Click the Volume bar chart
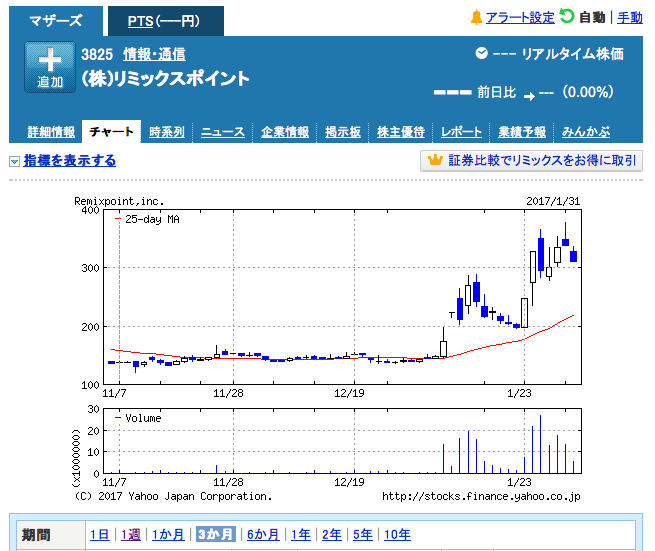Image resolution: width=655 pixels, height=551 pixels. point(343,441)
